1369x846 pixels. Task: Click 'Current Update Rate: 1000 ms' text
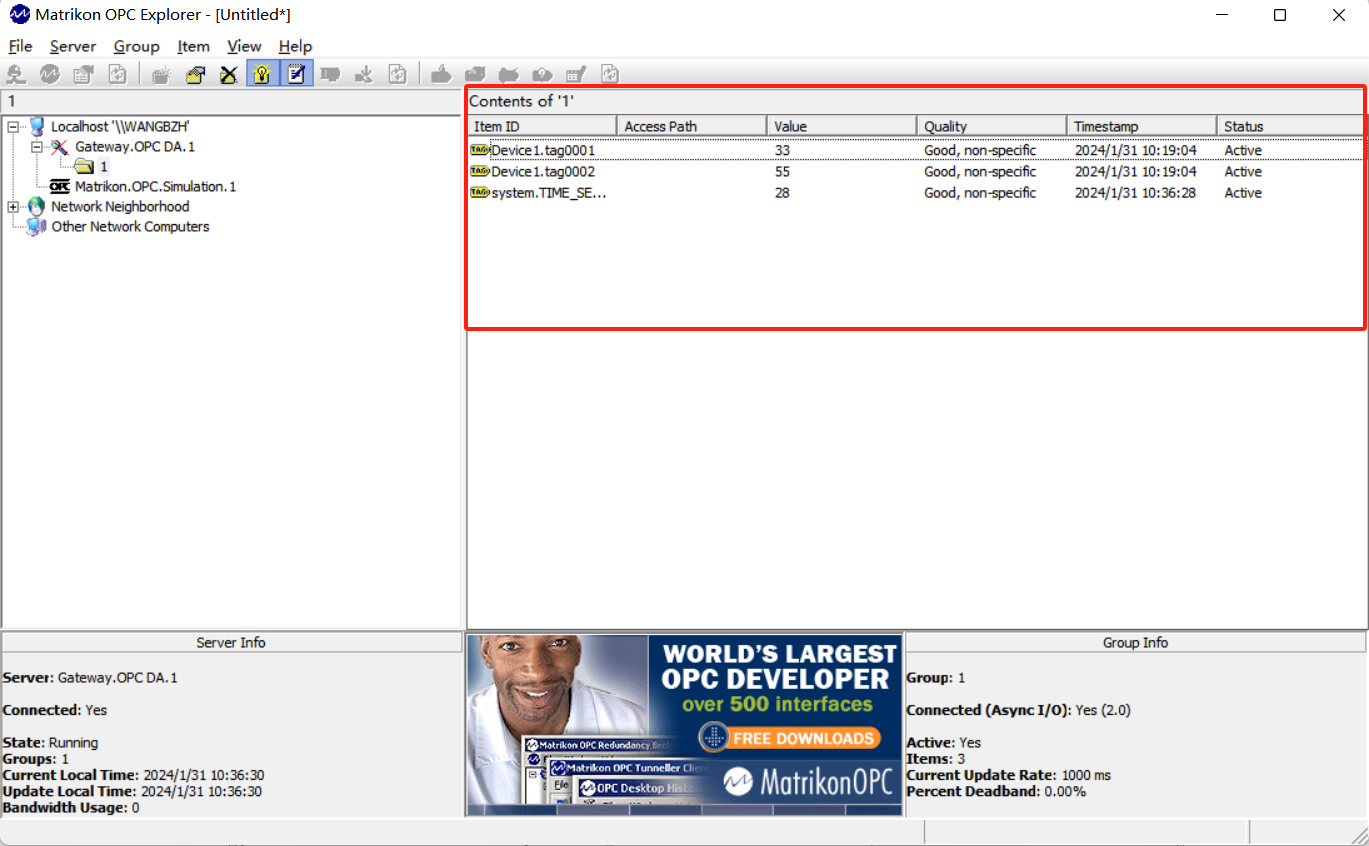coord(1008,775)
